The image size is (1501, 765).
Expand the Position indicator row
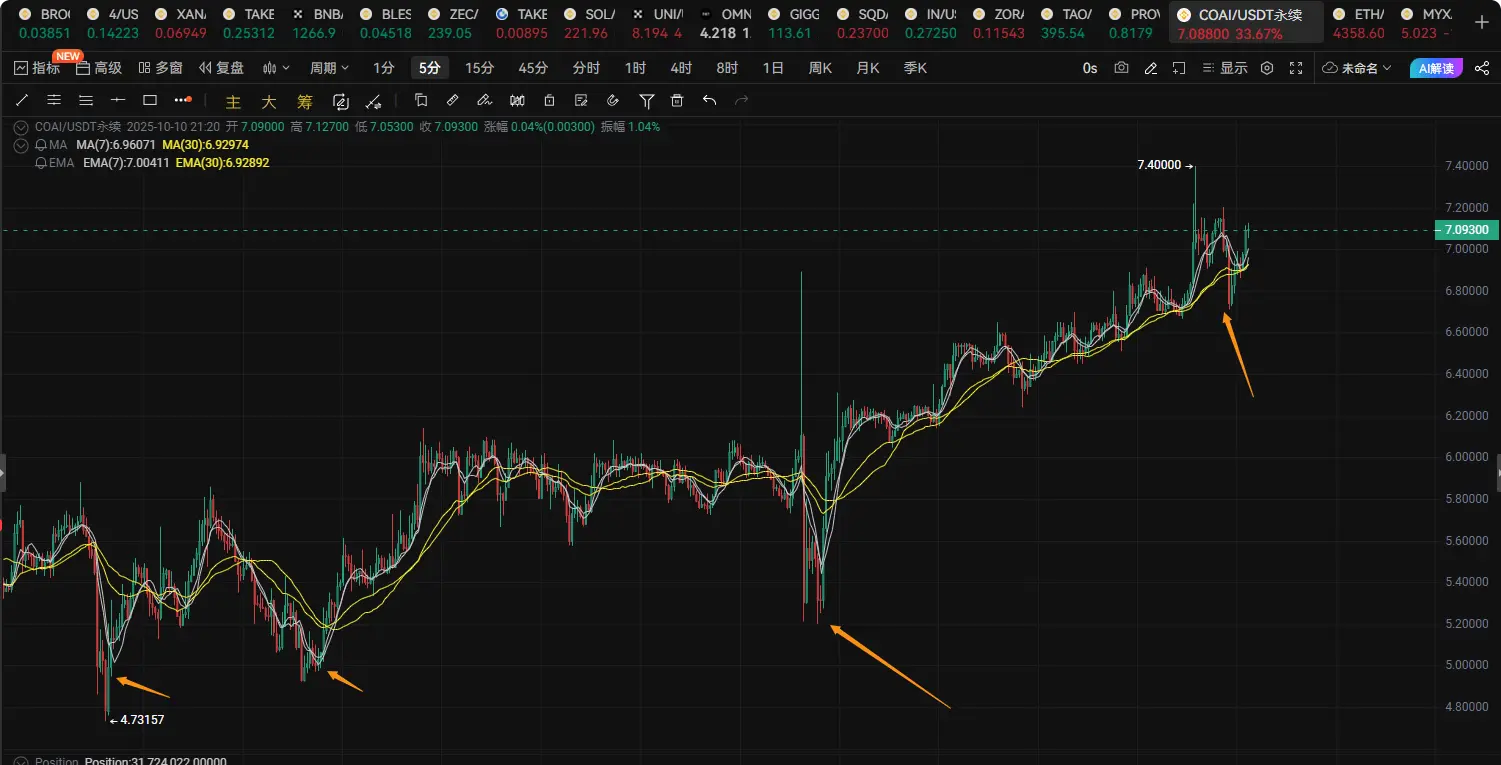[x=21, y=761]
